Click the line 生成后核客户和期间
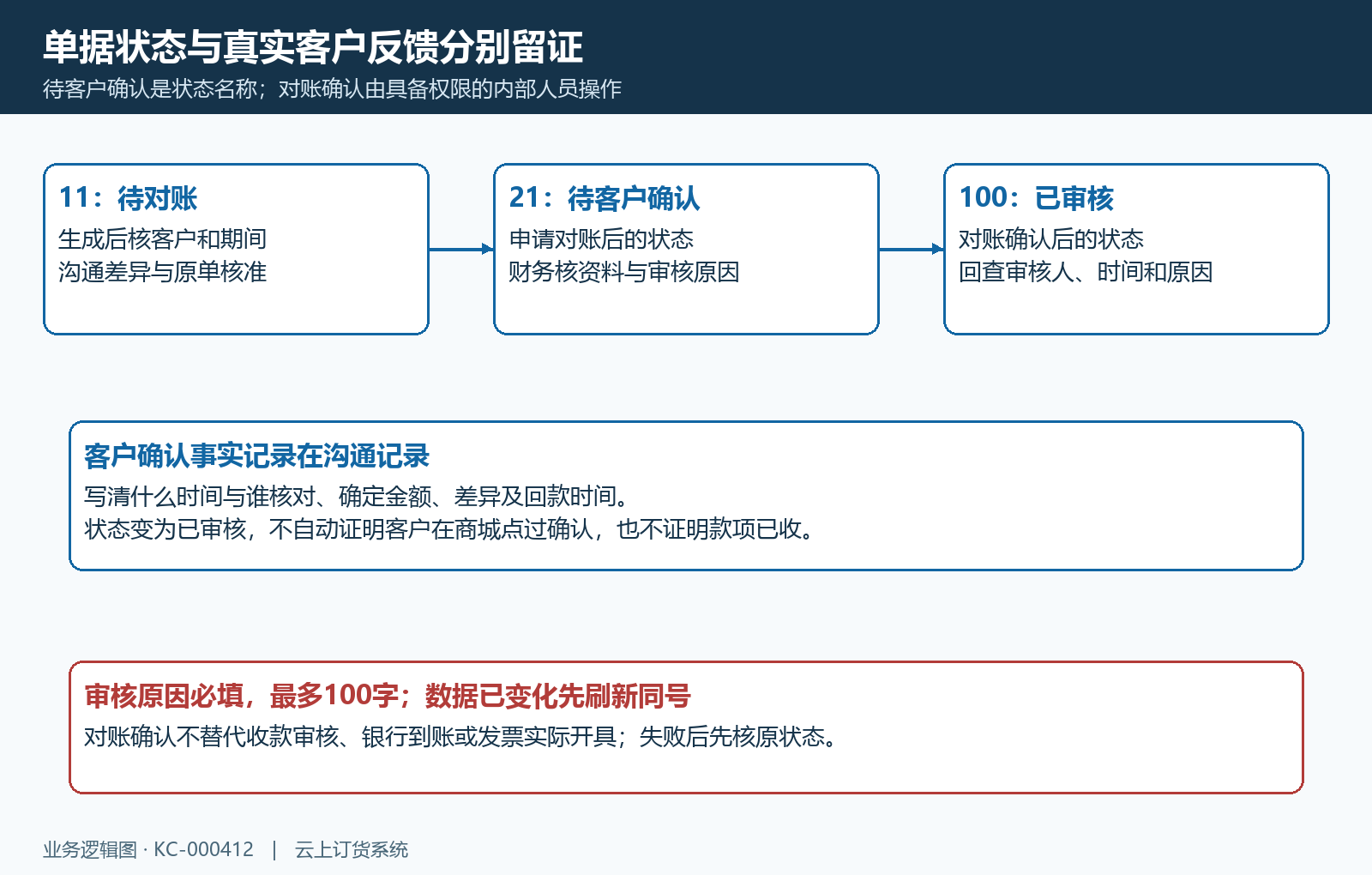Viewport: 1372px width, 875px height. coord(163,238)
